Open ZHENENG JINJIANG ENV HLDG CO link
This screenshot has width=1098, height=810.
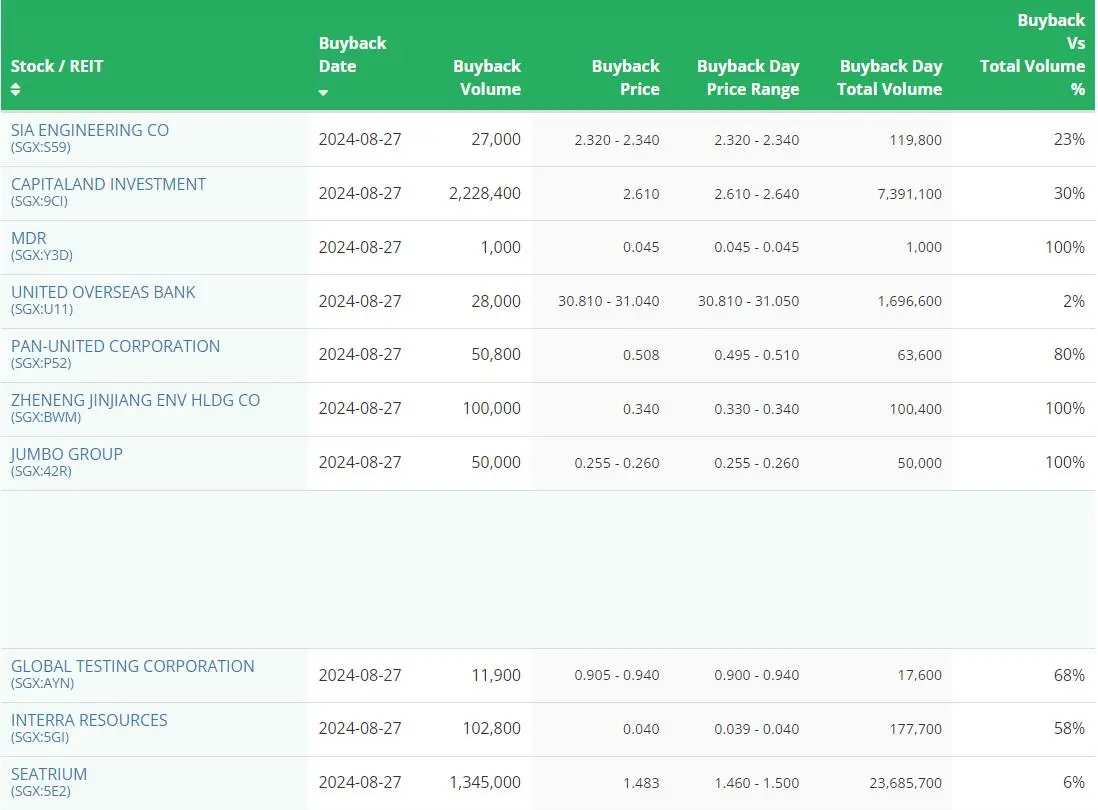click(135, 400)
